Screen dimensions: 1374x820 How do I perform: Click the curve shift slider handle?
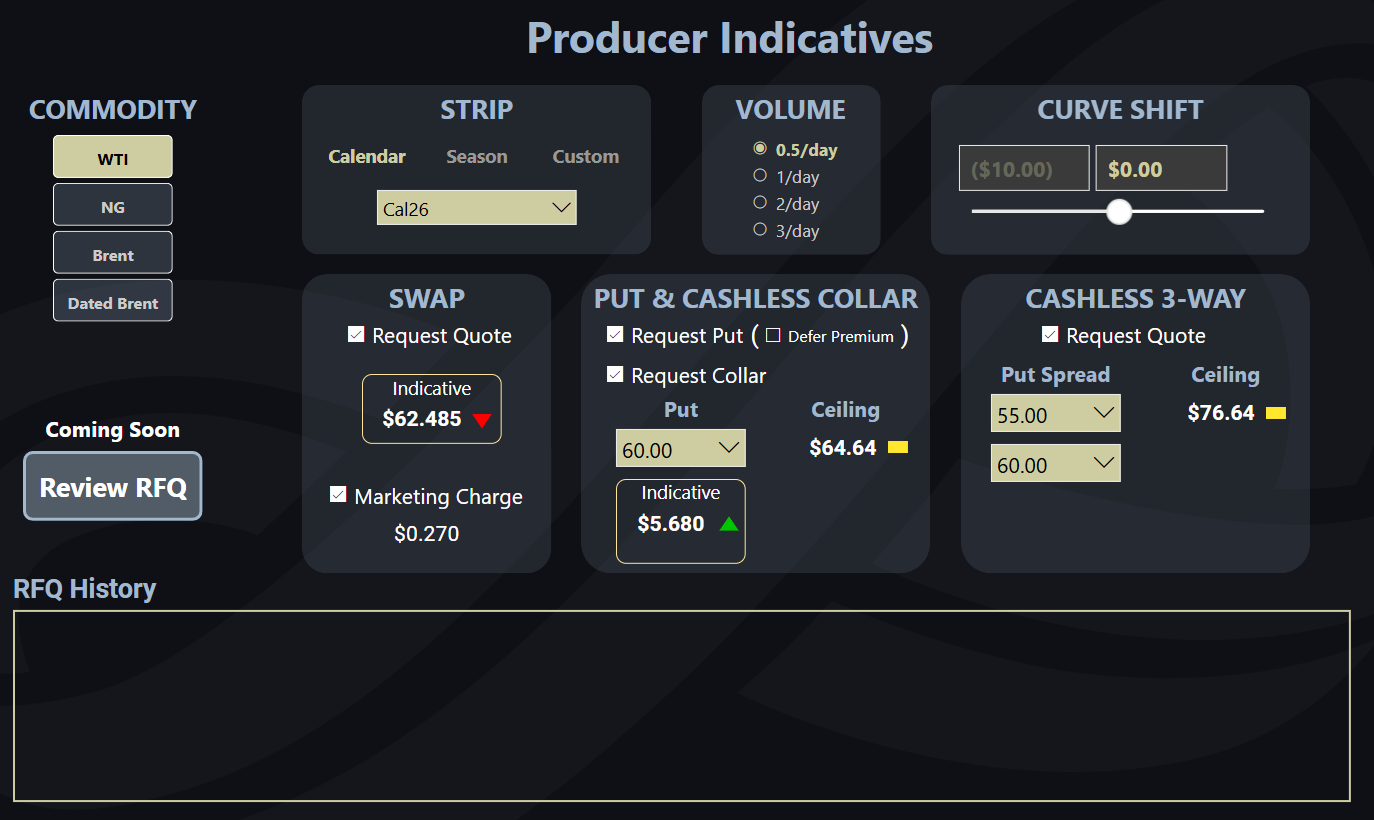pos(1119,211)
